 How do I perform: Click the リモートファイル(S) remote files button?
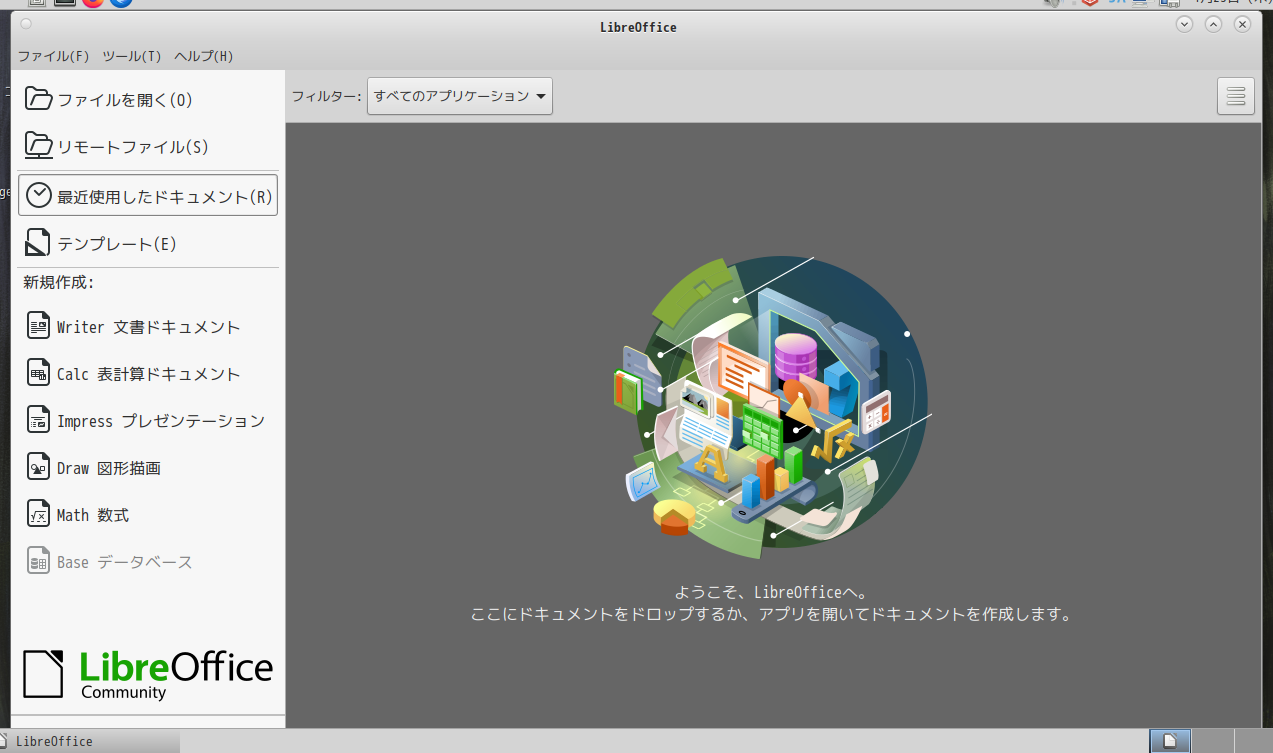pos(148,146)
